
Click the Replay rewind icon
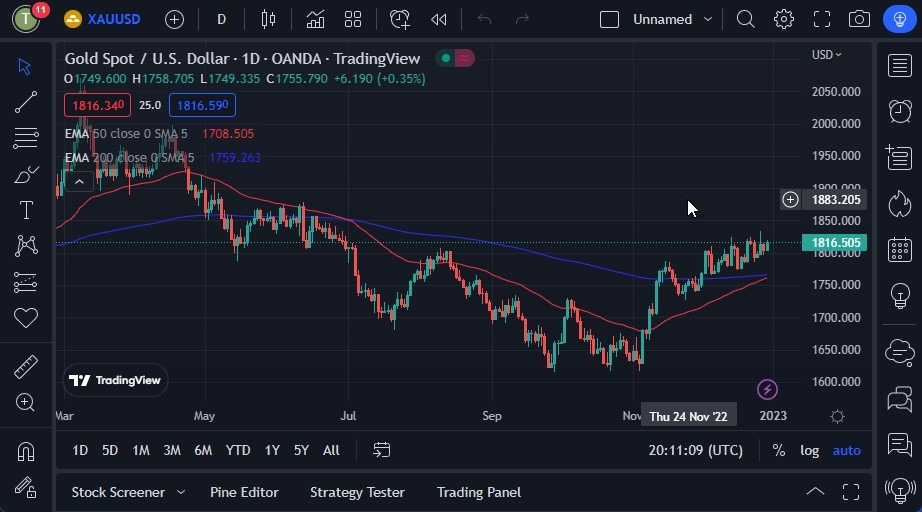click(438, 19)
